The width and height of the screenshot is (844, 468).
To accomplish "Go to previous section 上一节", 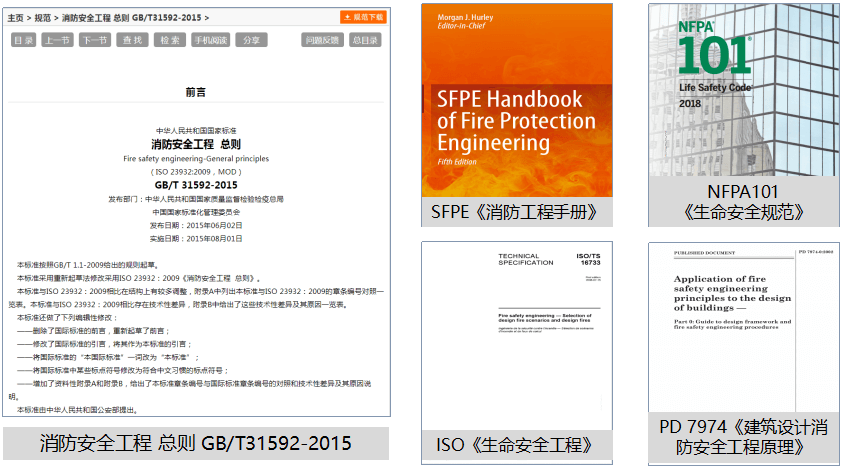I will [57, 40].
